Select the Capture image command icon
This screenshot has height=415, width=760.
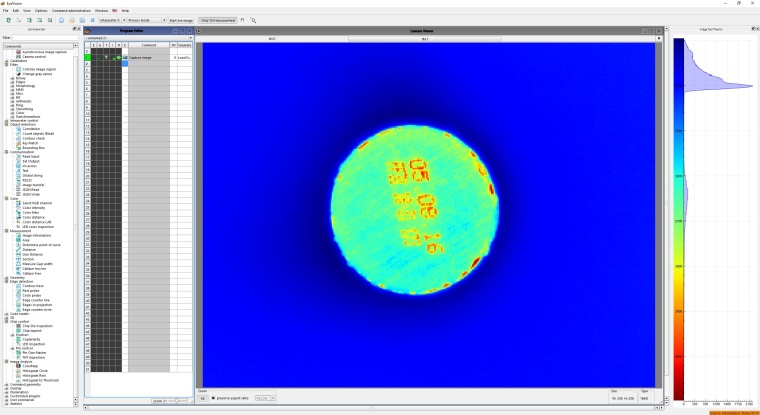(125, 58)
